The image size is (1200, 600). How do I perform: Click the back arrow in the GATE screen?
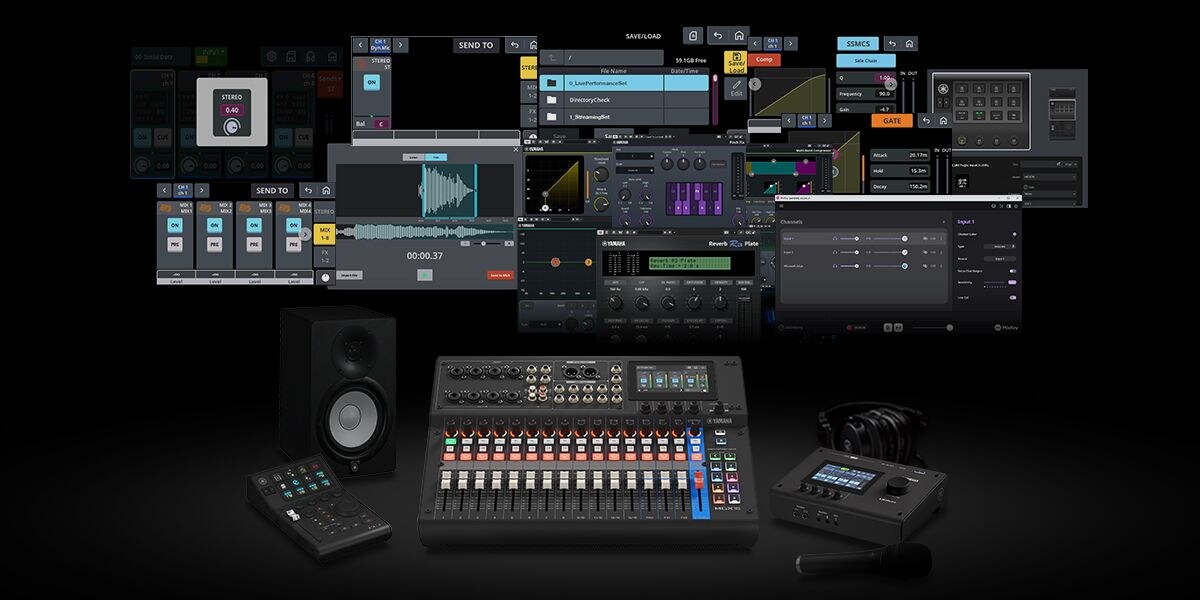pos(926,120)
